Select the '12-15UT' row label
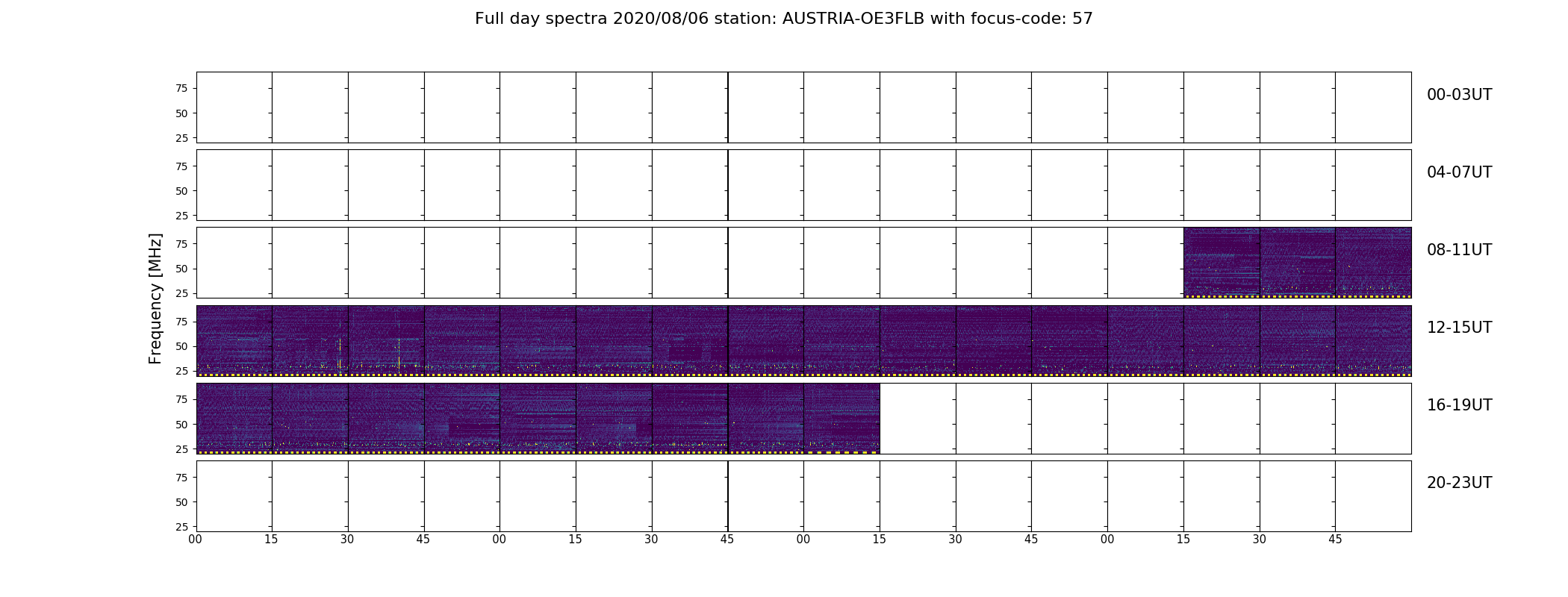The width and height of the screenshot is (1568, 597). point(1459,328)
